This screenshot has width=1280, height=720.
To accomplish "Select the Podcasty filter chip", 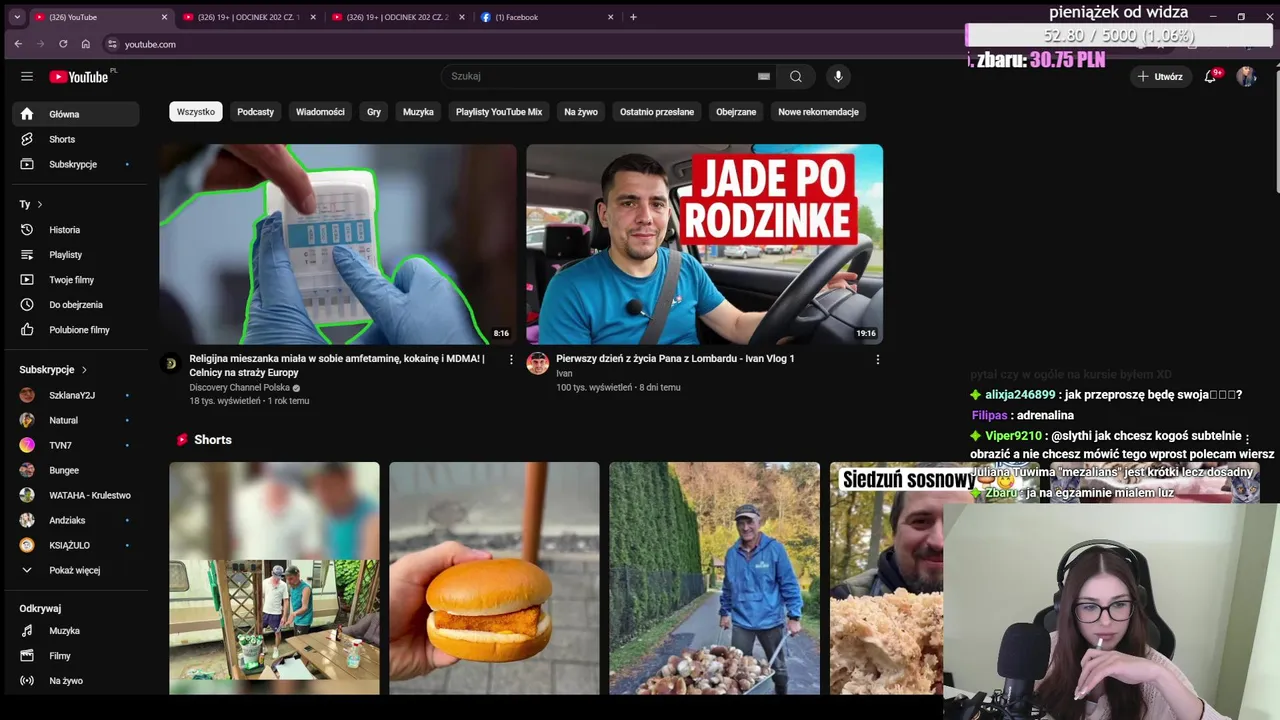I will (x=255, y=112).
